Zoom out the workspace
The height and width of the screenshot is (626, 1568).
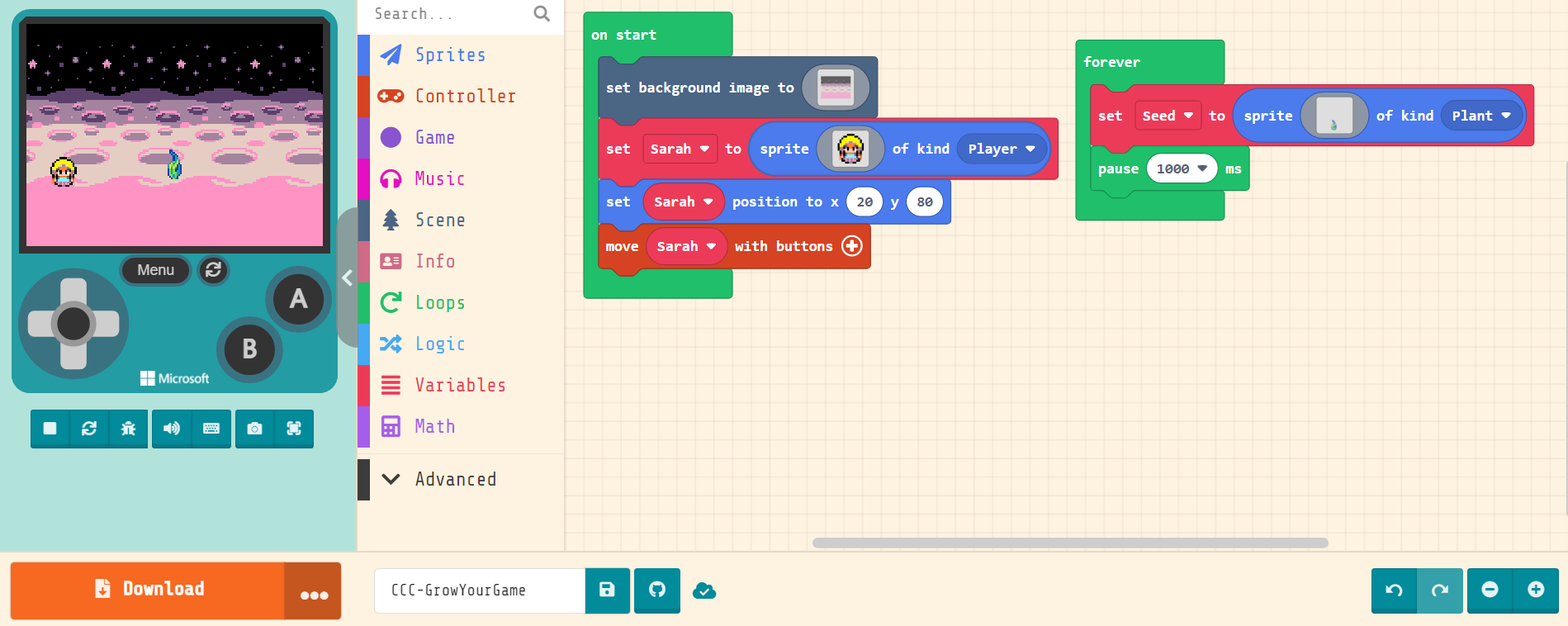(x=1490, y=590)
